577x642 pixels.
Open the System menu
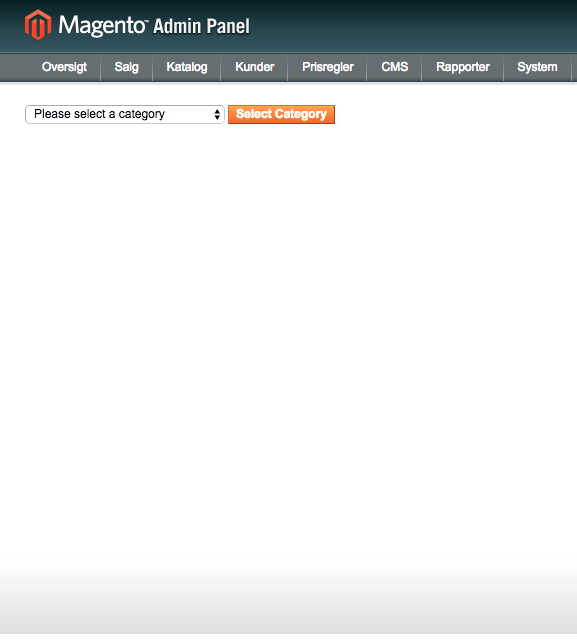(x=537, y=67)
